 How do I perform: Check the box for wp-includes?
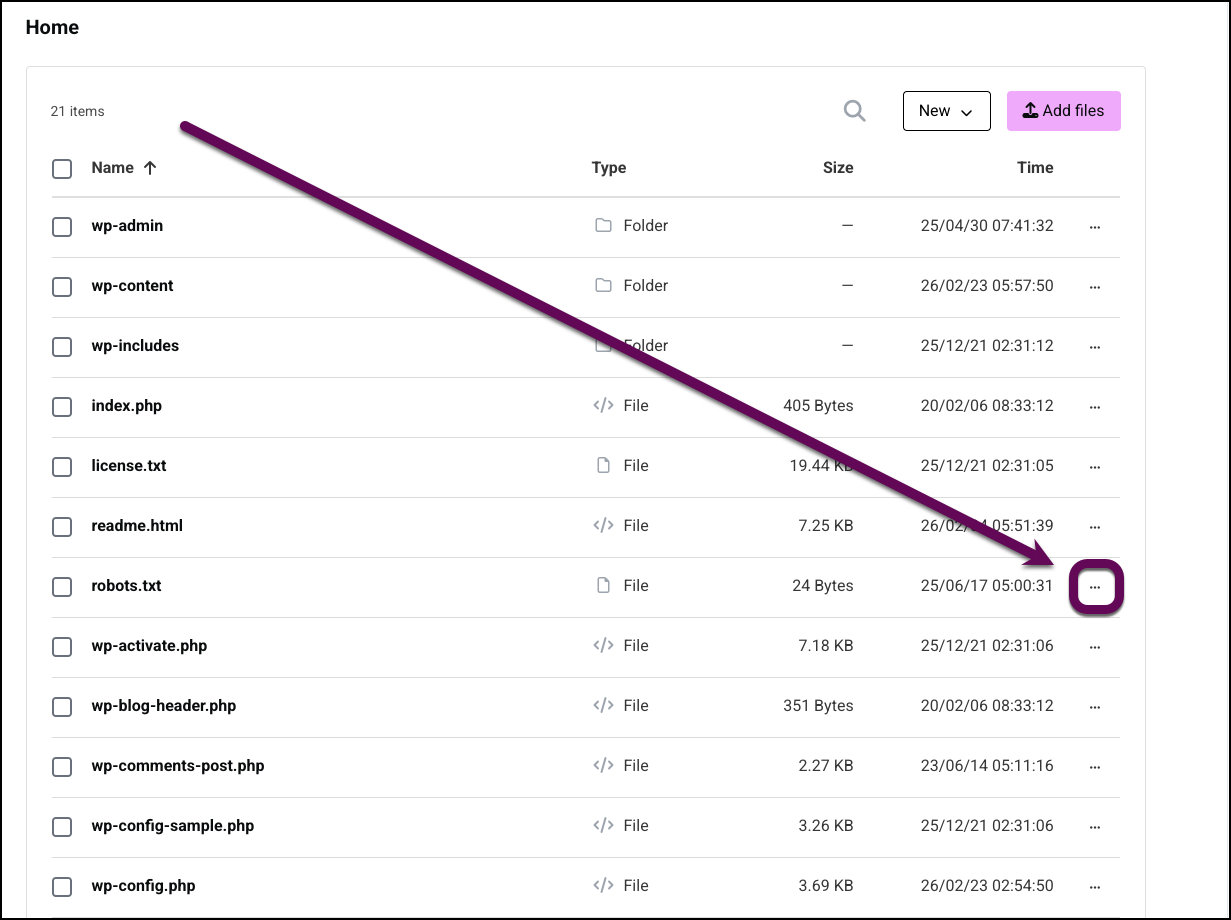click(62, 347)
